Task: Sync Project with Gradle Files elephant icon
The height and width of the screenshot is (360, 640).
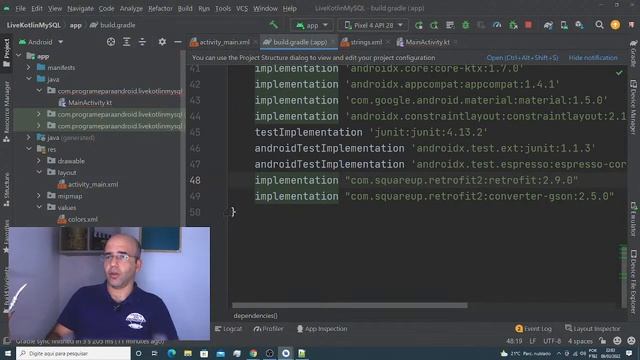Action: [x=548, y=25]
